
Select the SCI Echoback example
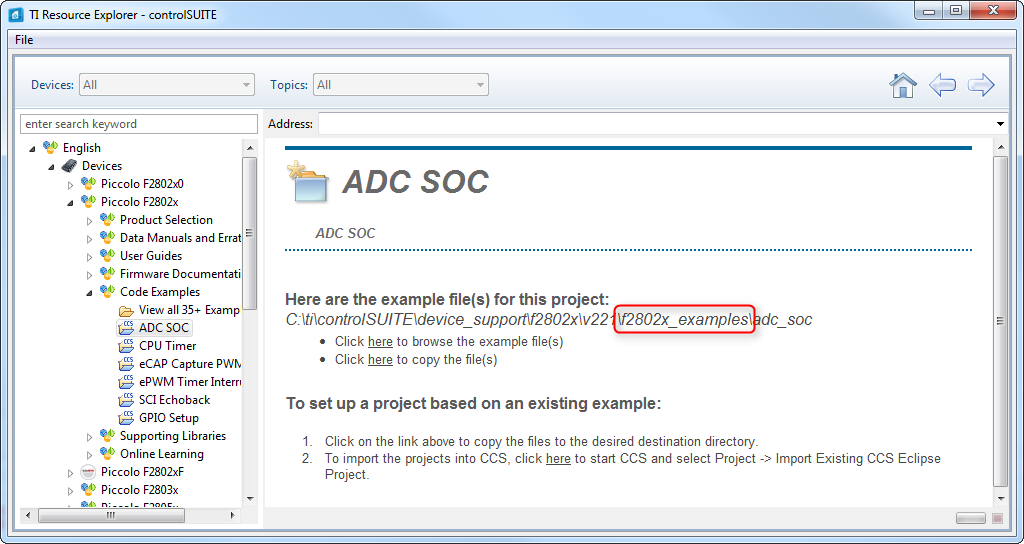tap(174, 400)
